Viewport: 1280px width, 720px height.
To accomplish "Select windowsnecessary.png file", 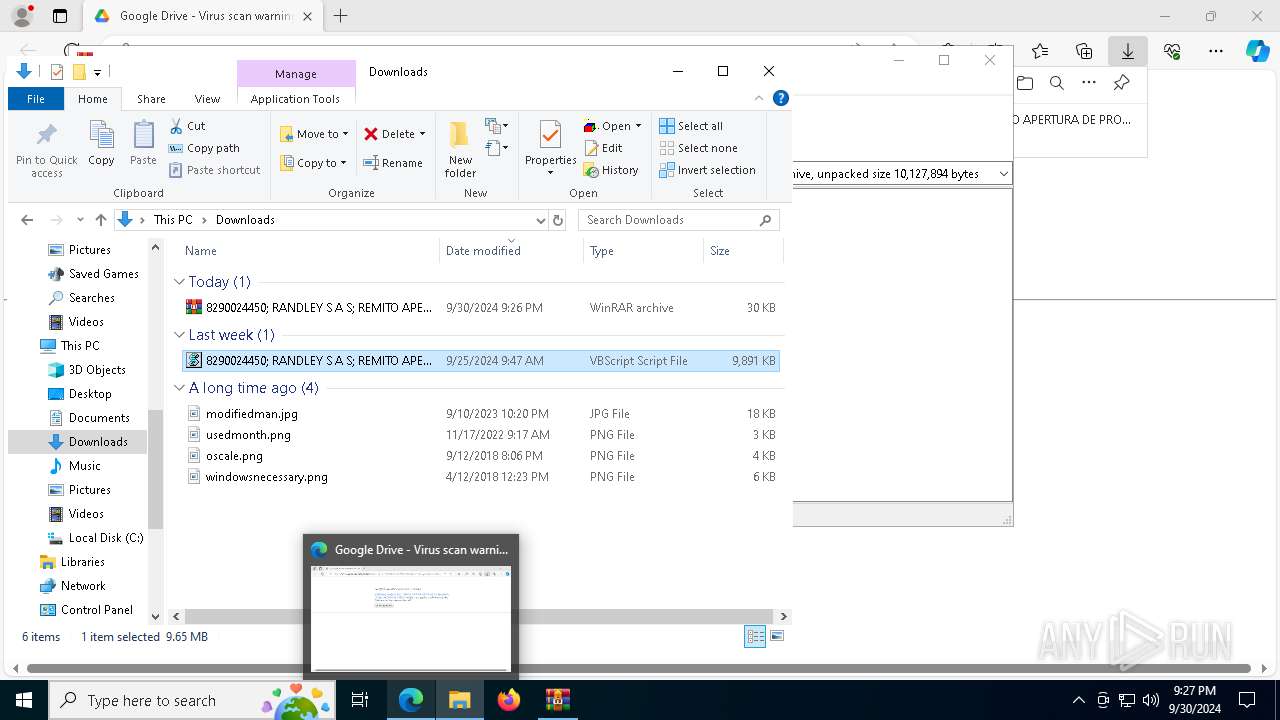I will point(480,477).
